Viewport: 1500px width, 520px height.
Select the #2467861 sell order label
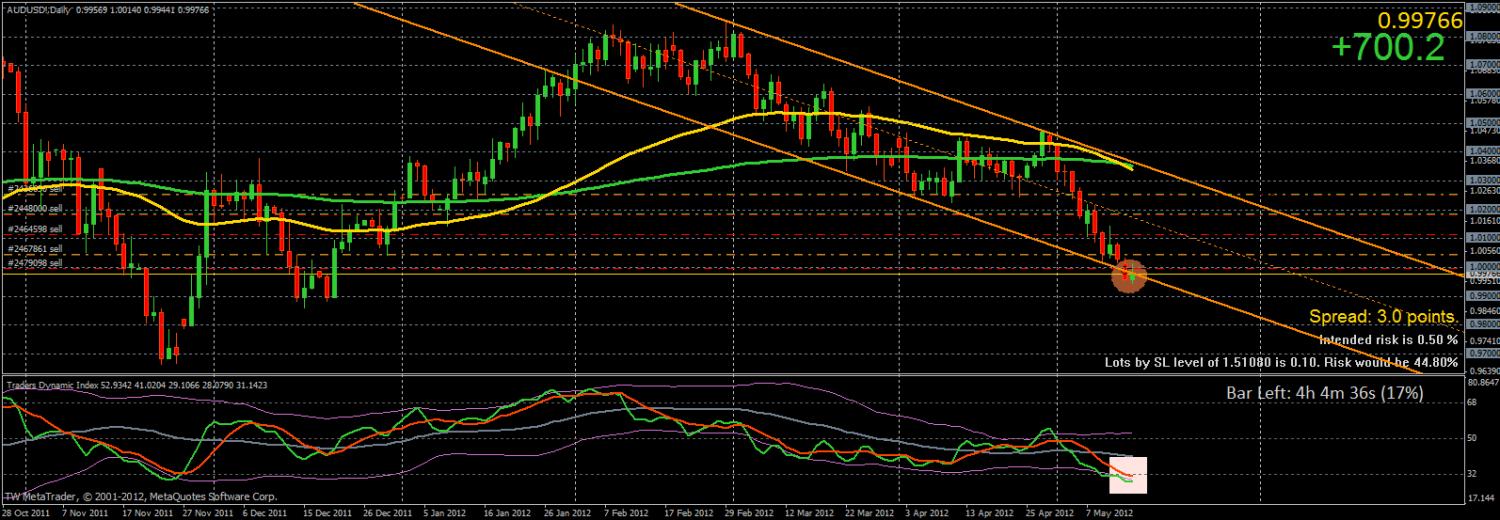(x=35, y=249)
